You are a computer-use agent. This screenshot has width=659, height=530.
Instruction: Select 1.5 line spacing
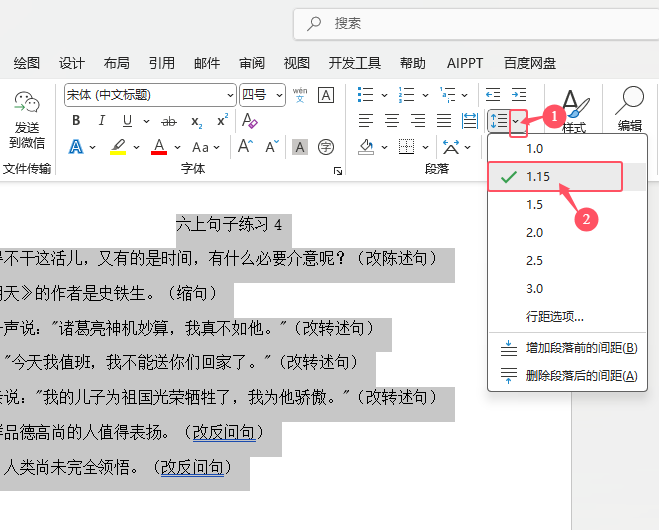click(567, 205)
